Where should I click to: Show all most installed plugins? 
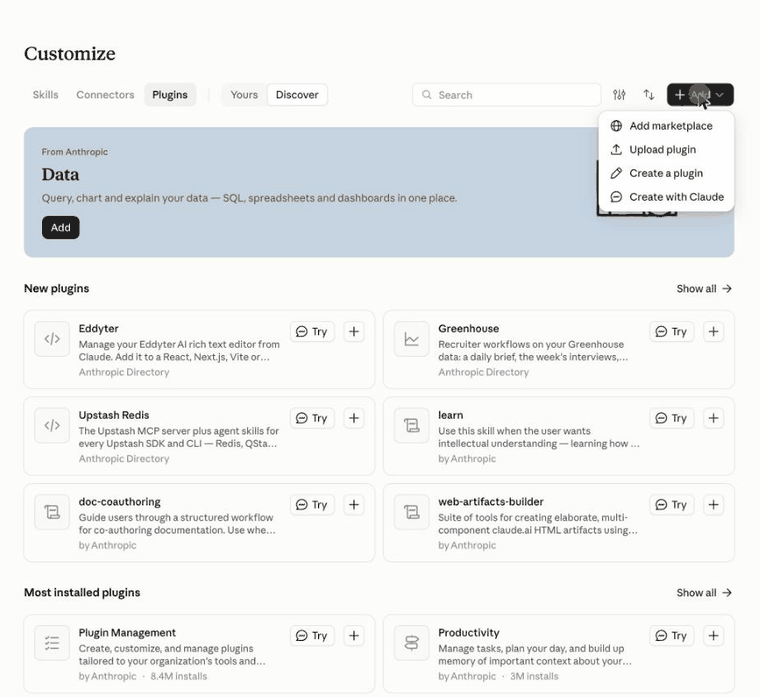pos(704,593)
